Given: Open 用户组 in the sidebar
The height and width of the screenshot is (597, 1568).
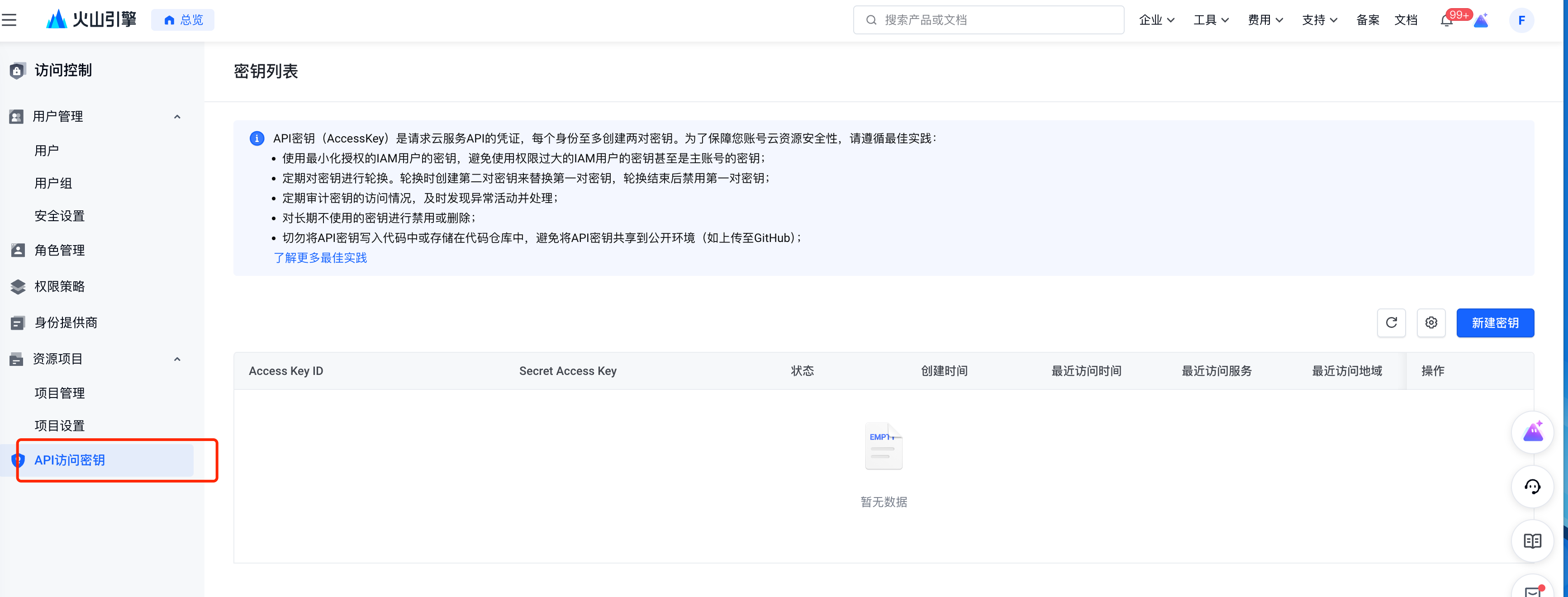Looking at the screenshot, I should 53,183.
